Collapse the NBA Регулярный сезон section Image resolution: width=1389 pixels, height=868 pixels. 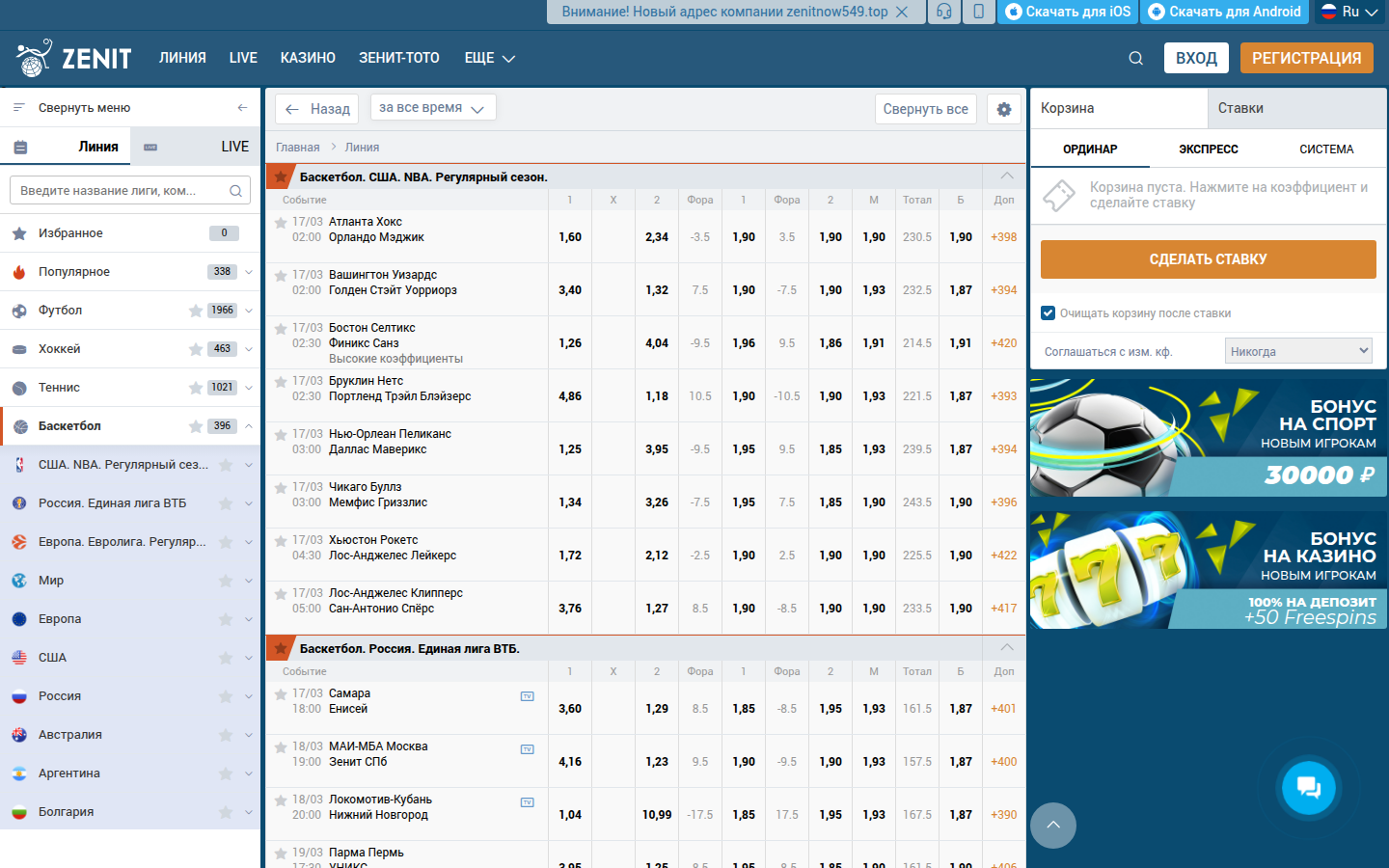pos(1006,176)
